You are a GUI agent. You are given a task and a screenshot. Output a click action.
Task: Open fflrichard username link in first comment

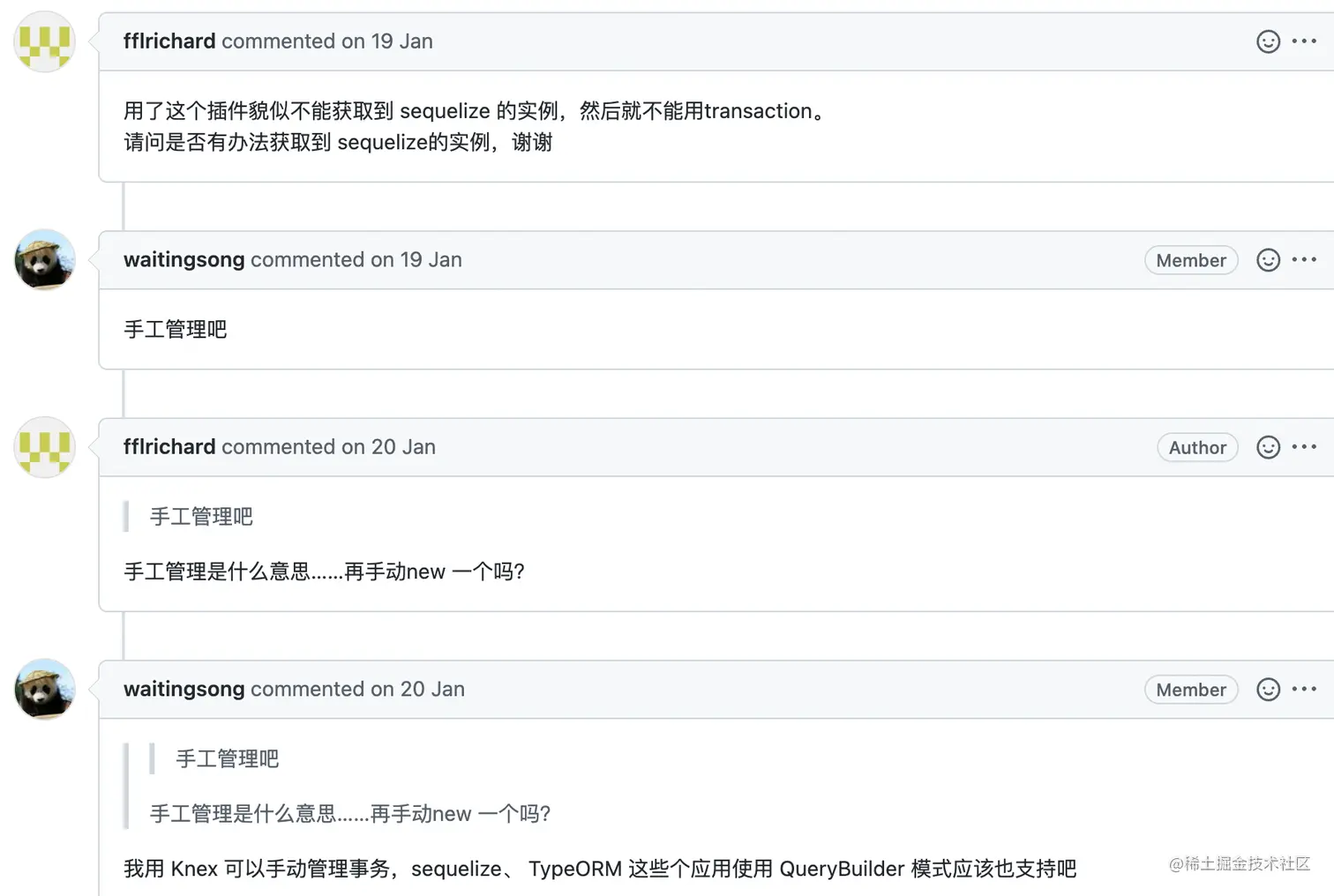coord(169,41)
